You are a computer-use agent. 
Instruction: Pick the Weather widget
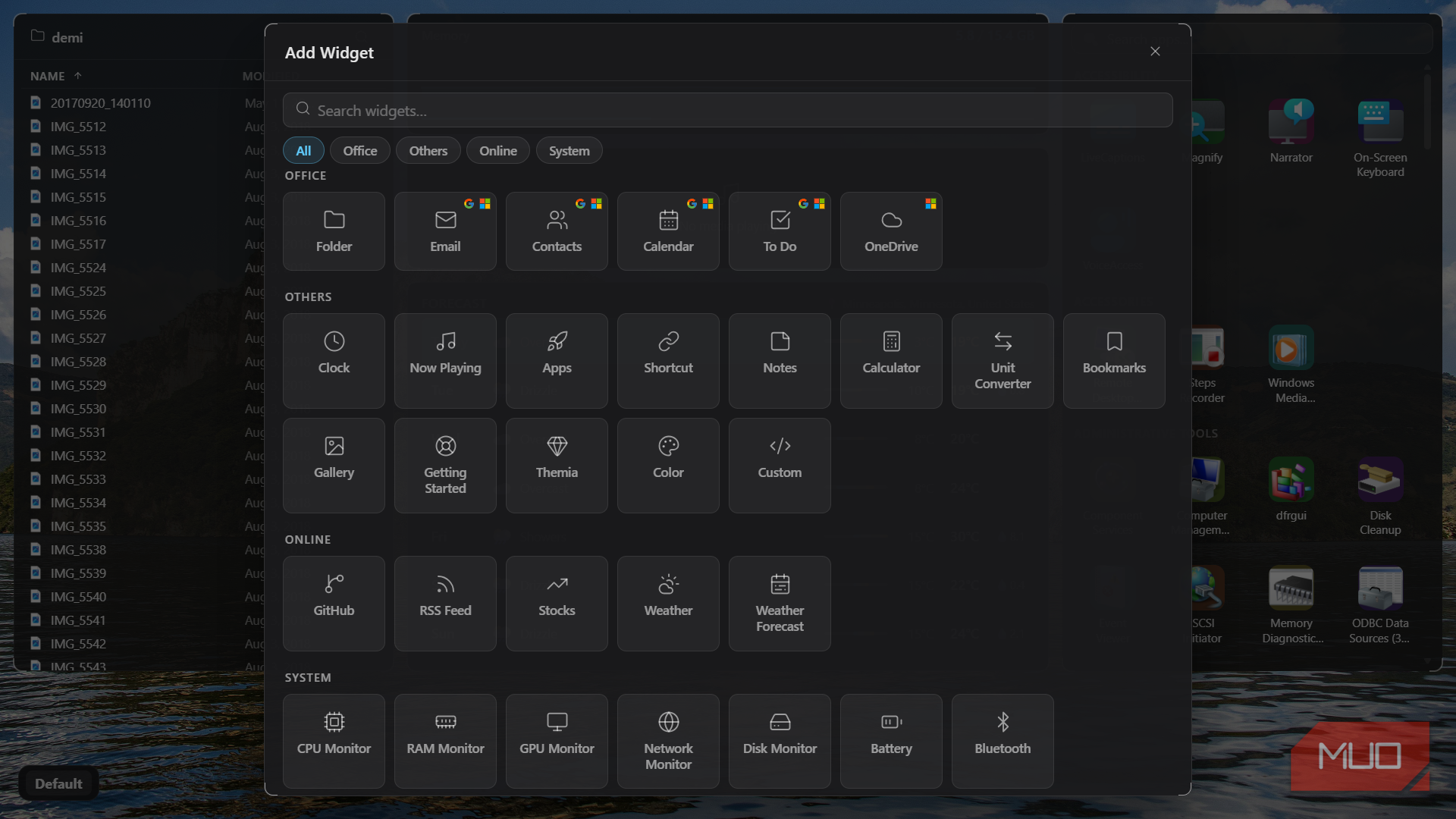[x=668, y=604]
